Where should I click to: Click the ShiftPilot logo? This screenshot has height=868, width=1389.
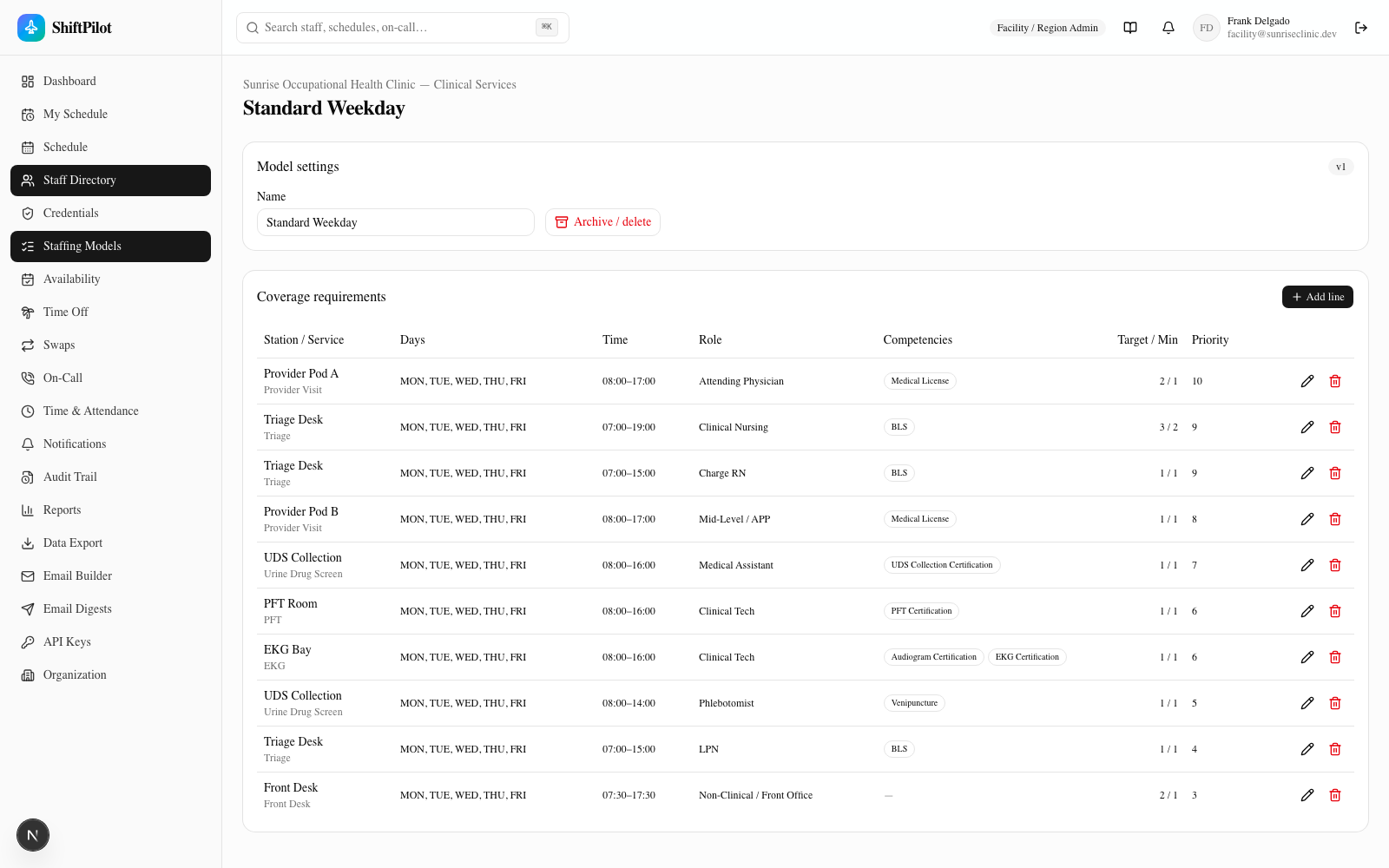pyautogui.click(x=65, y=28)
